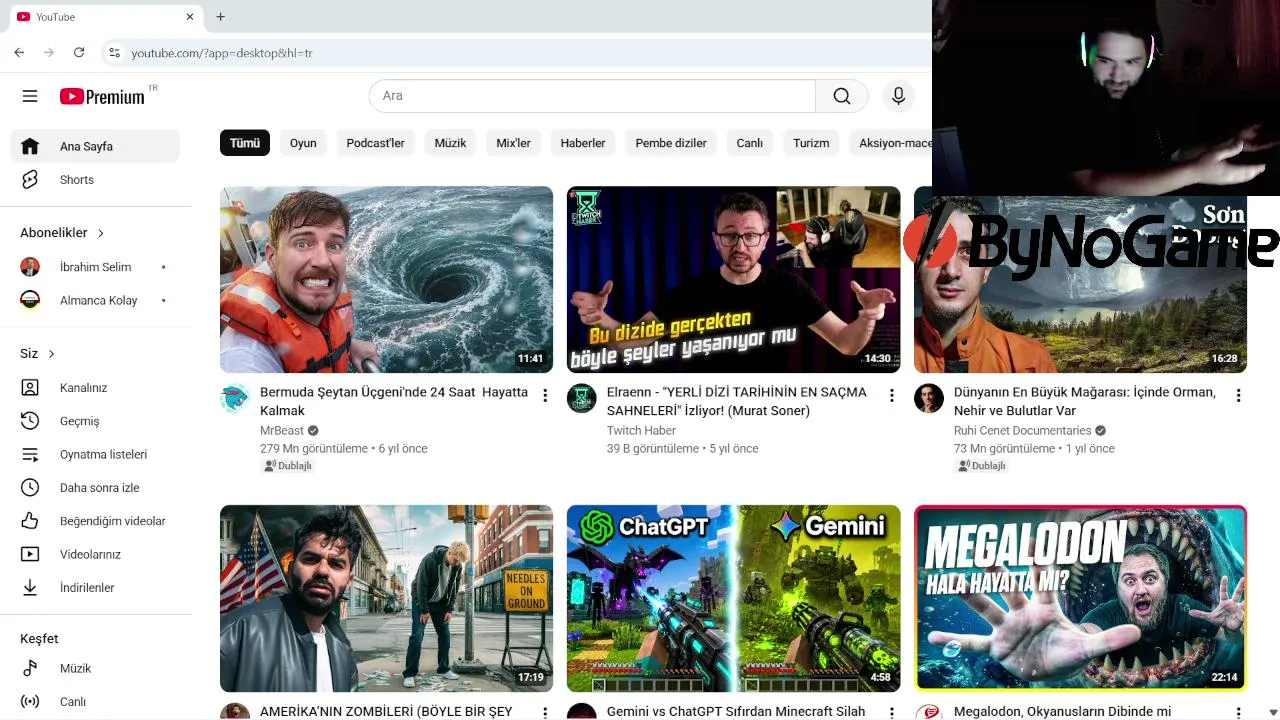This screenshot has height=720, width=1280.
Task: Open options menu for Dünyanın En Büyük Mağarası
Action: pos(1238,396)
